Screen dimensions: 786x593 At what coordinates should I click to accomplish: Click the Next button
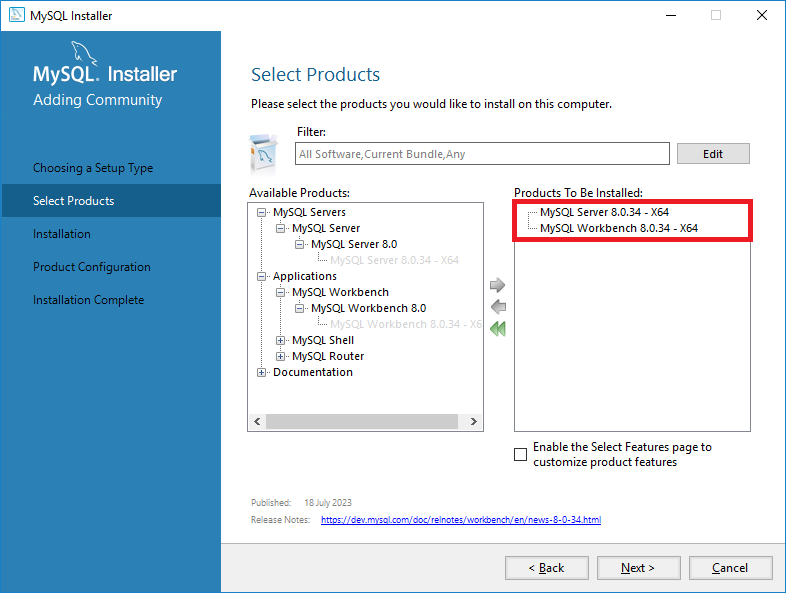[x=638, y=568]
